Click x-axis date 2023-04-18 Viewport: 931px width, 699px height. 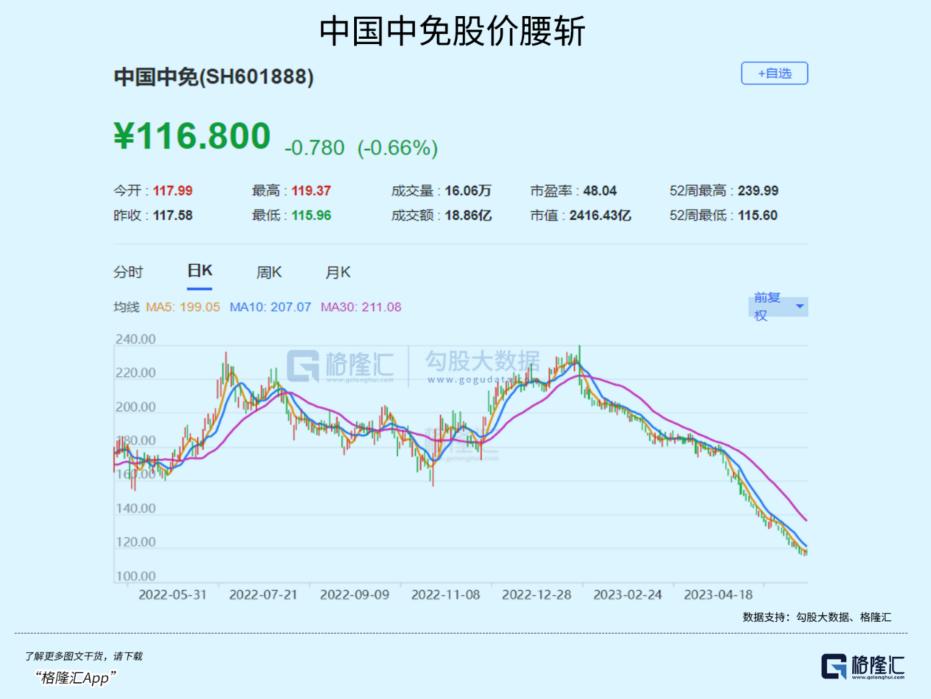coord(718,594)
